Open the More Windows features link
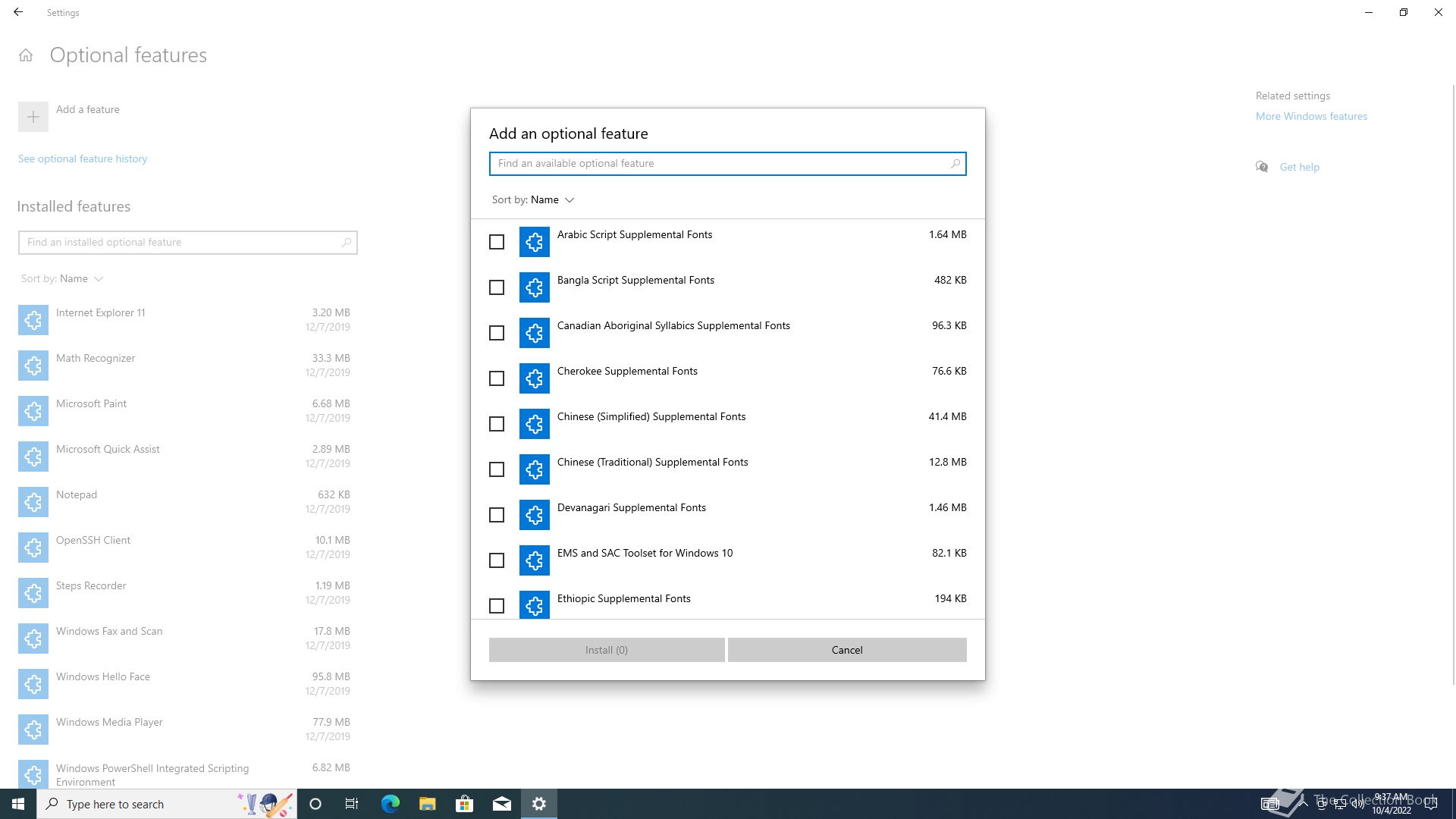The width and height of the screenshot is (1456, 819). tap(1311, 116)
